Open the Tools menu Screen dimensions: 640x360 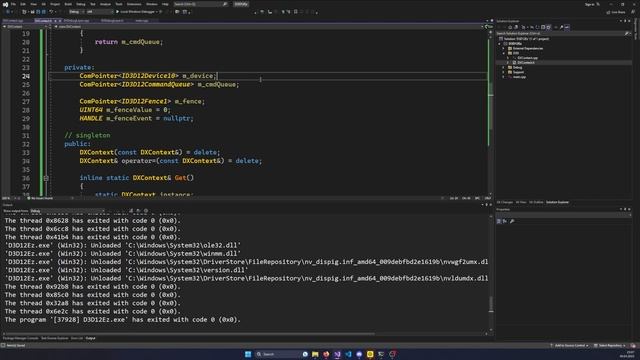[x=118, y=4]
